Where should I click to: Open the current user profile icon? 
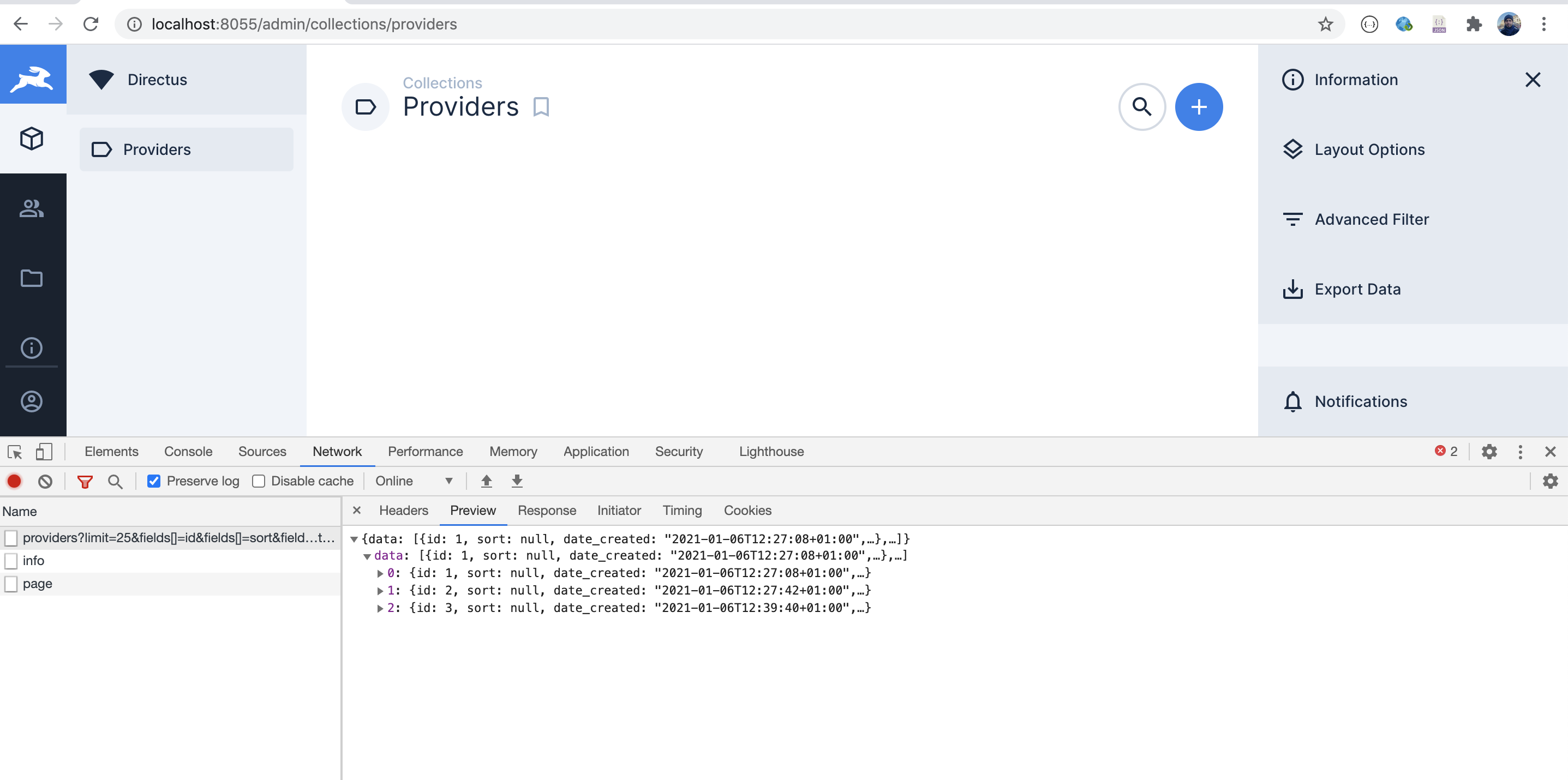point(32,401)
